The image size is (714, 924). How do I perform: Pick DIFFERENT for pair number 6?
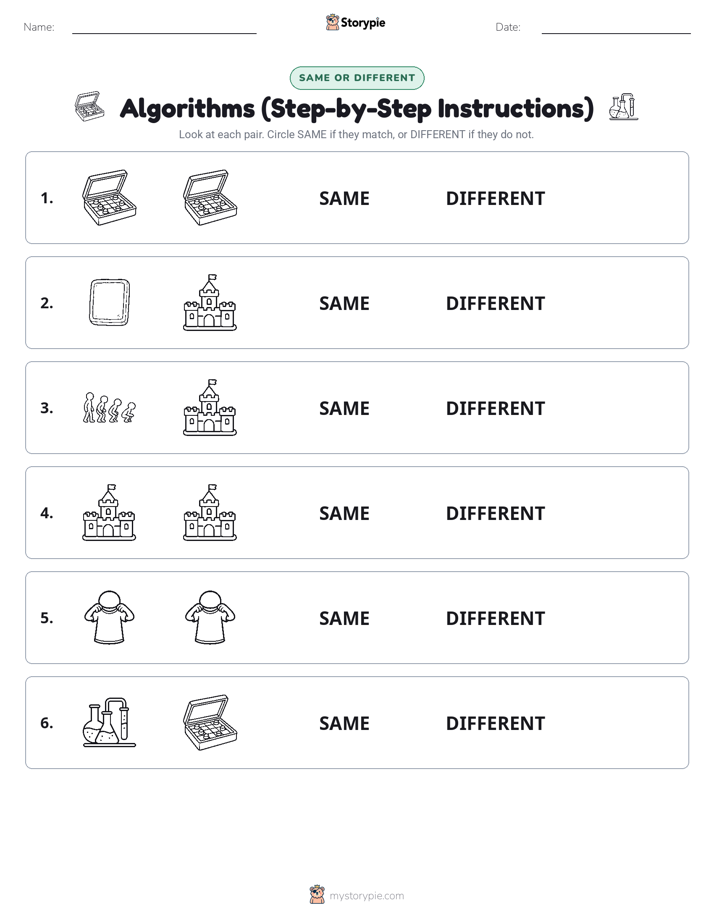point(495,722)
